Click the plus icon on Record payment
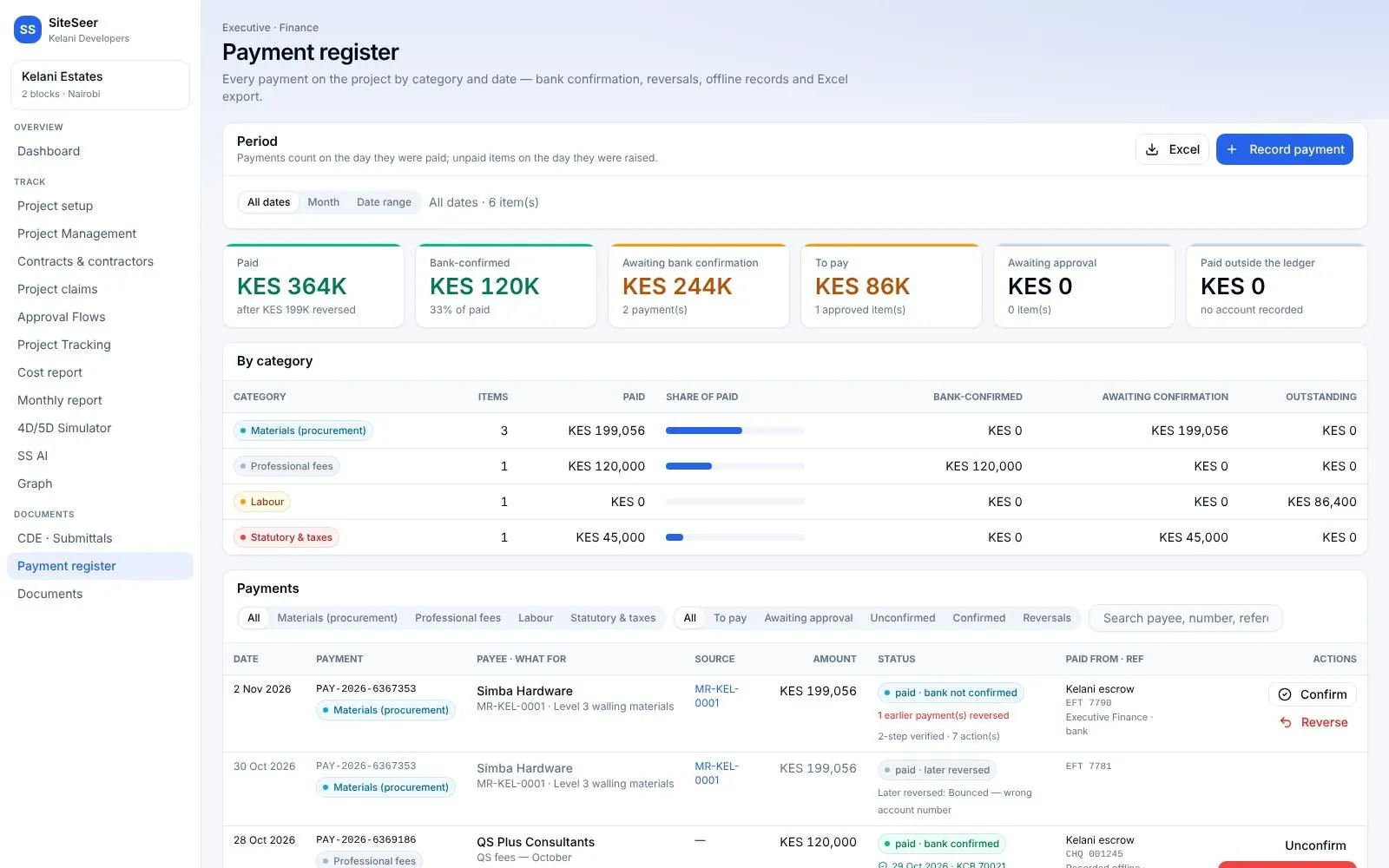Screen dimensions: 1389x868 click(1232, 149)
